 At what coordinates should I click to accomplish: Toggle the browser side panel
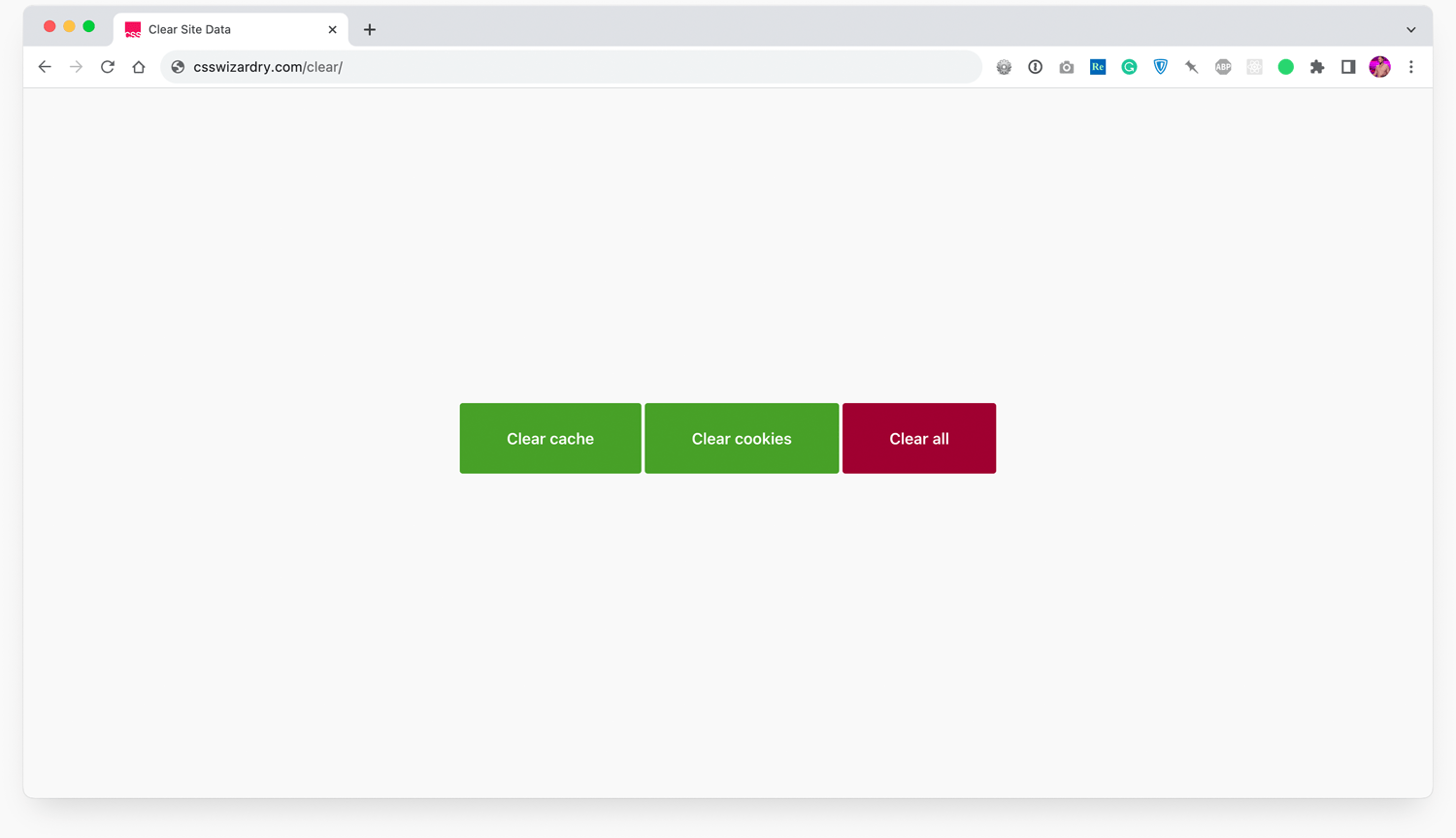click(1348, 67)
